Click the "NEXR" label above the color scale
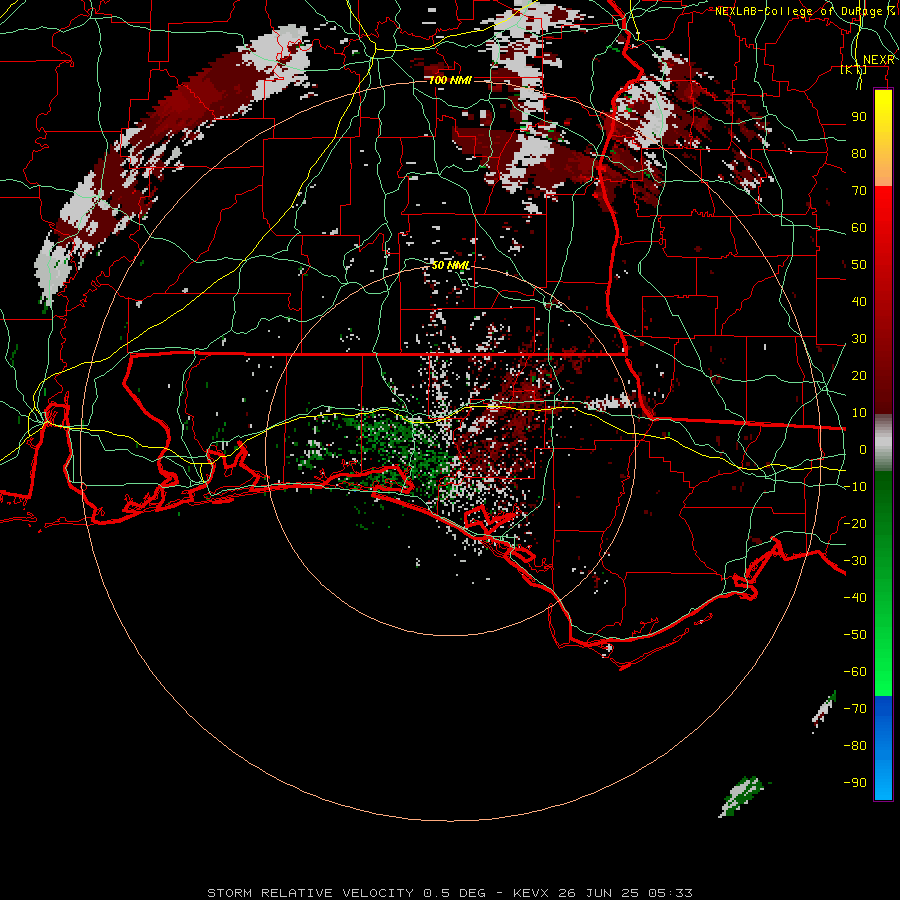Screen dimensions: 900x900 878,60
